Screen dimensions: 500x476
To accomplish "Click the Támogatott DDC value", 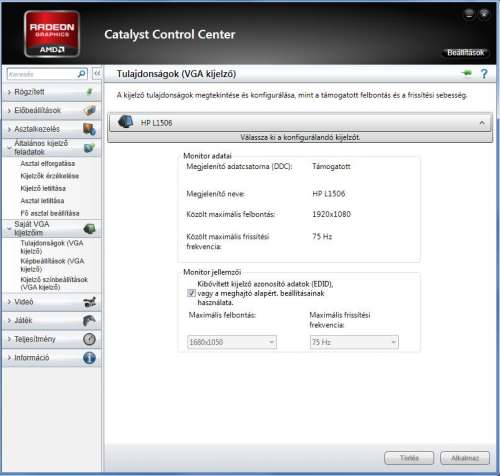I will coord(331,166).
